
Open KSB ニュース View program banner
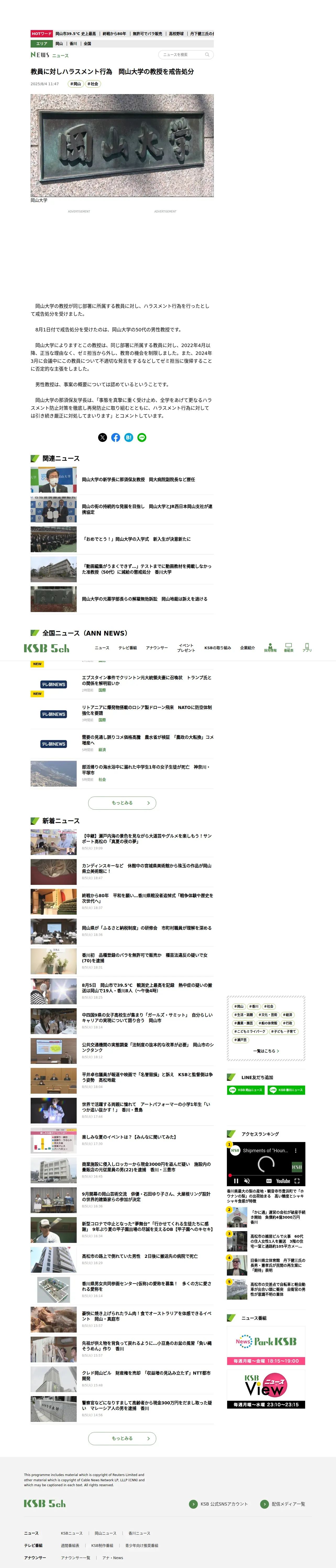(x=266, y=1389)
